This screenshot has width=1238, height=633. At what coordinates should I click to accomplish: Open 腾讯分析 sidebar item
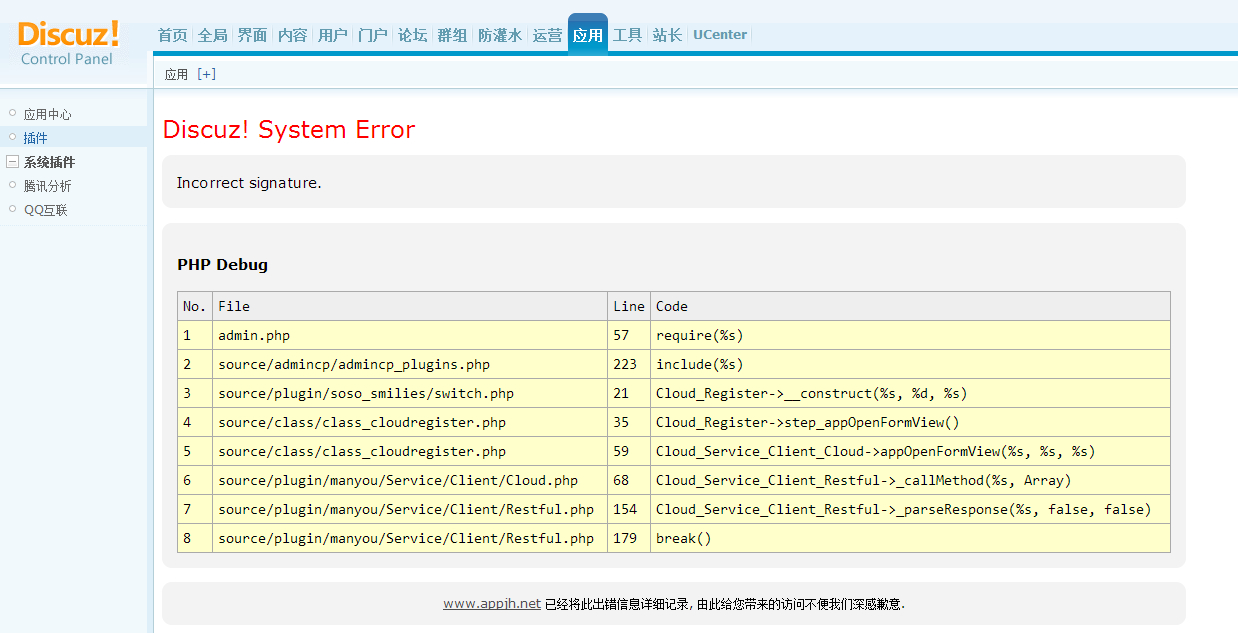pyautogui.click(x=48, y=186)
